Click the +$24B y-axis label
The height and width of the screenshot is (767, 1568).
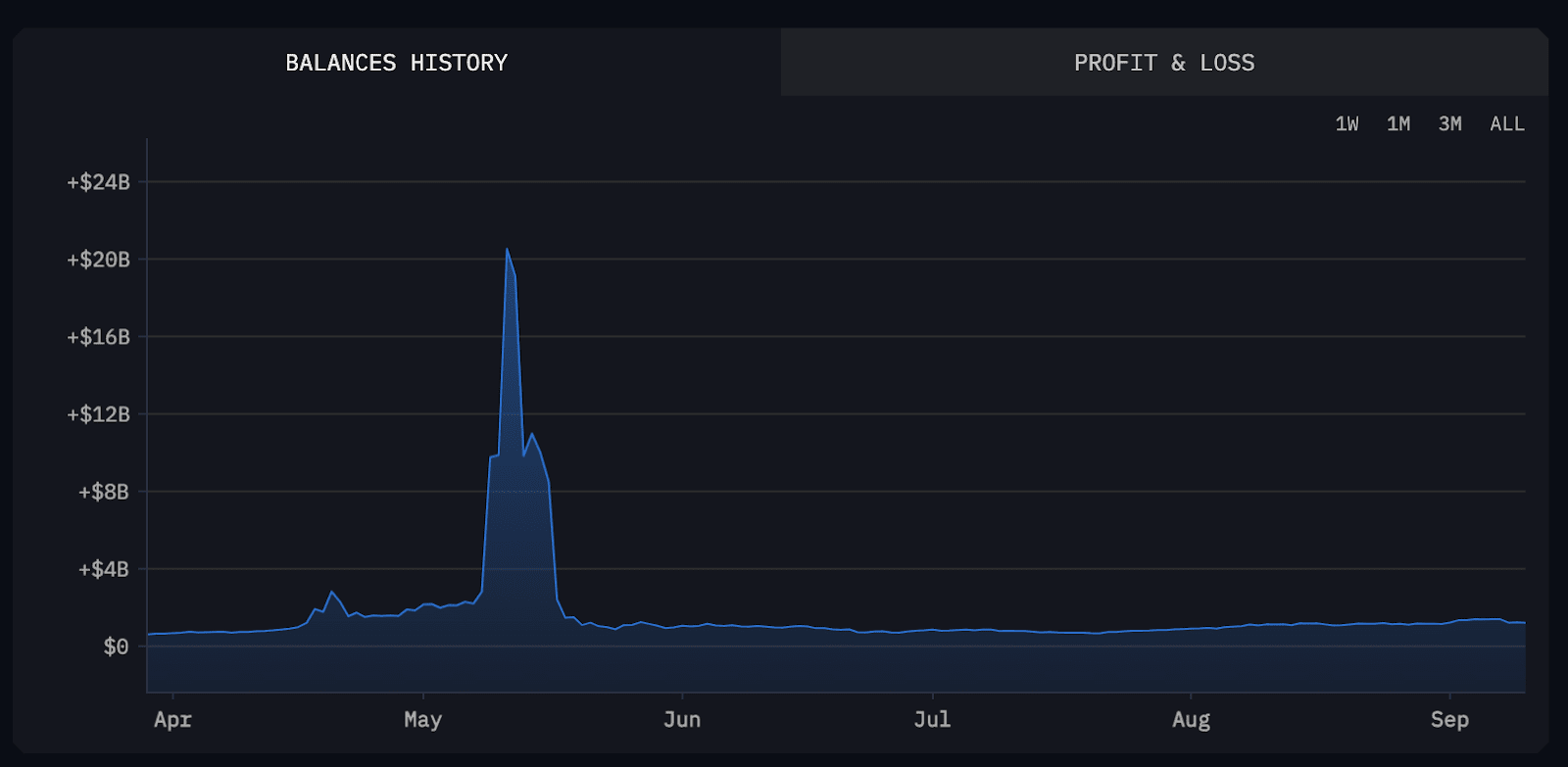click(x=98, y=182)
